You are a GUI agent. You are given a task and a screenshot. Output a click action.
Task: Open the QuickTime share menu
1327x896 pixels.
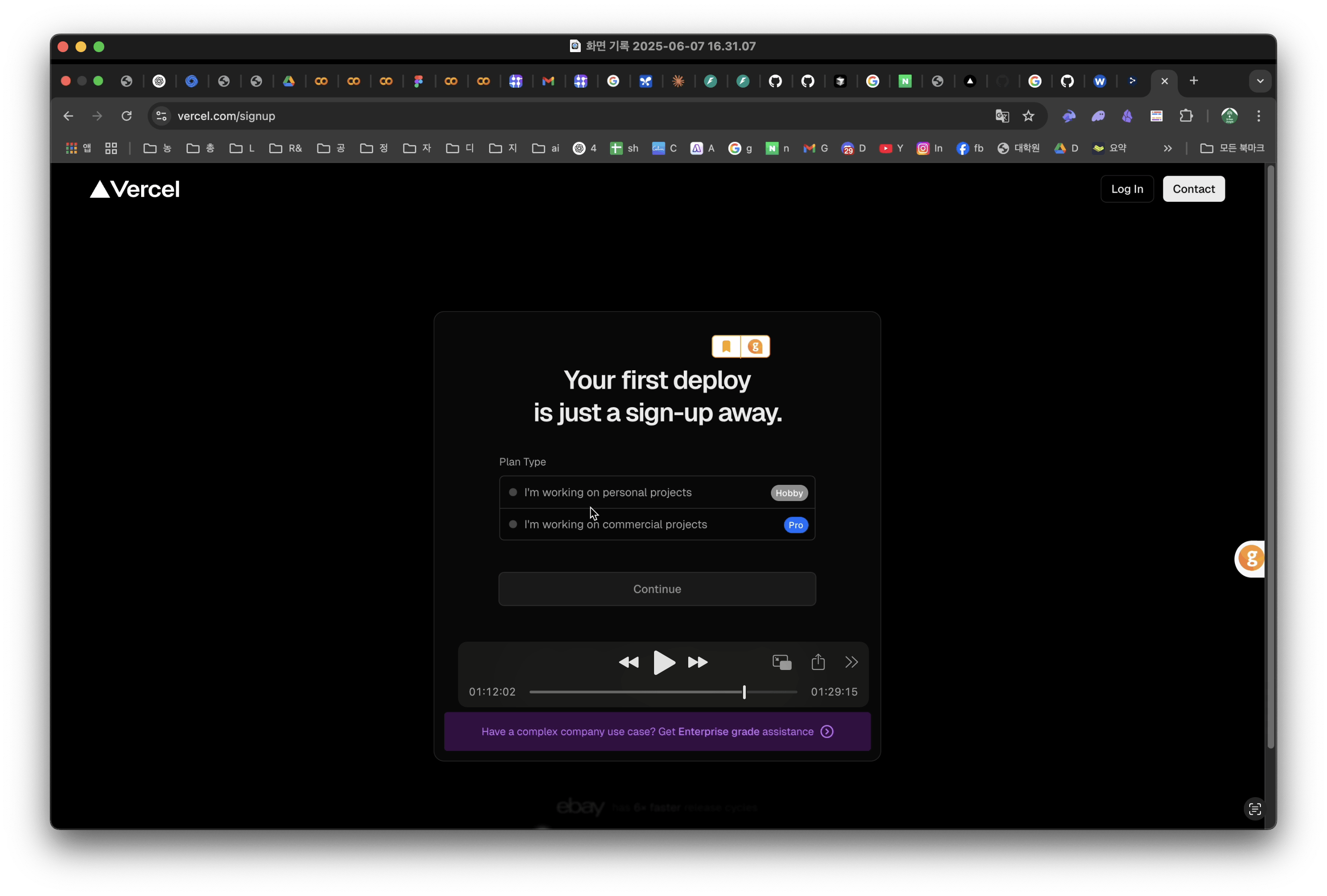pyautogui.click(x=818, y=661)
